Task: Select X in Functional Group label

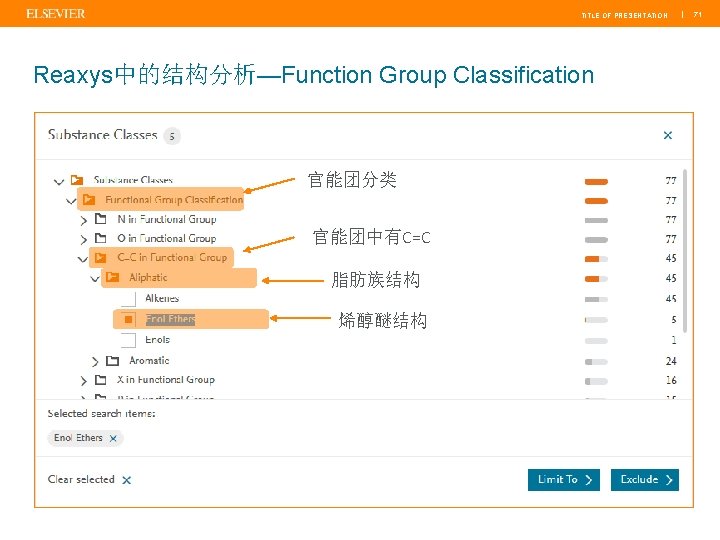Action: pyautogui.click(x=166, y=380)
